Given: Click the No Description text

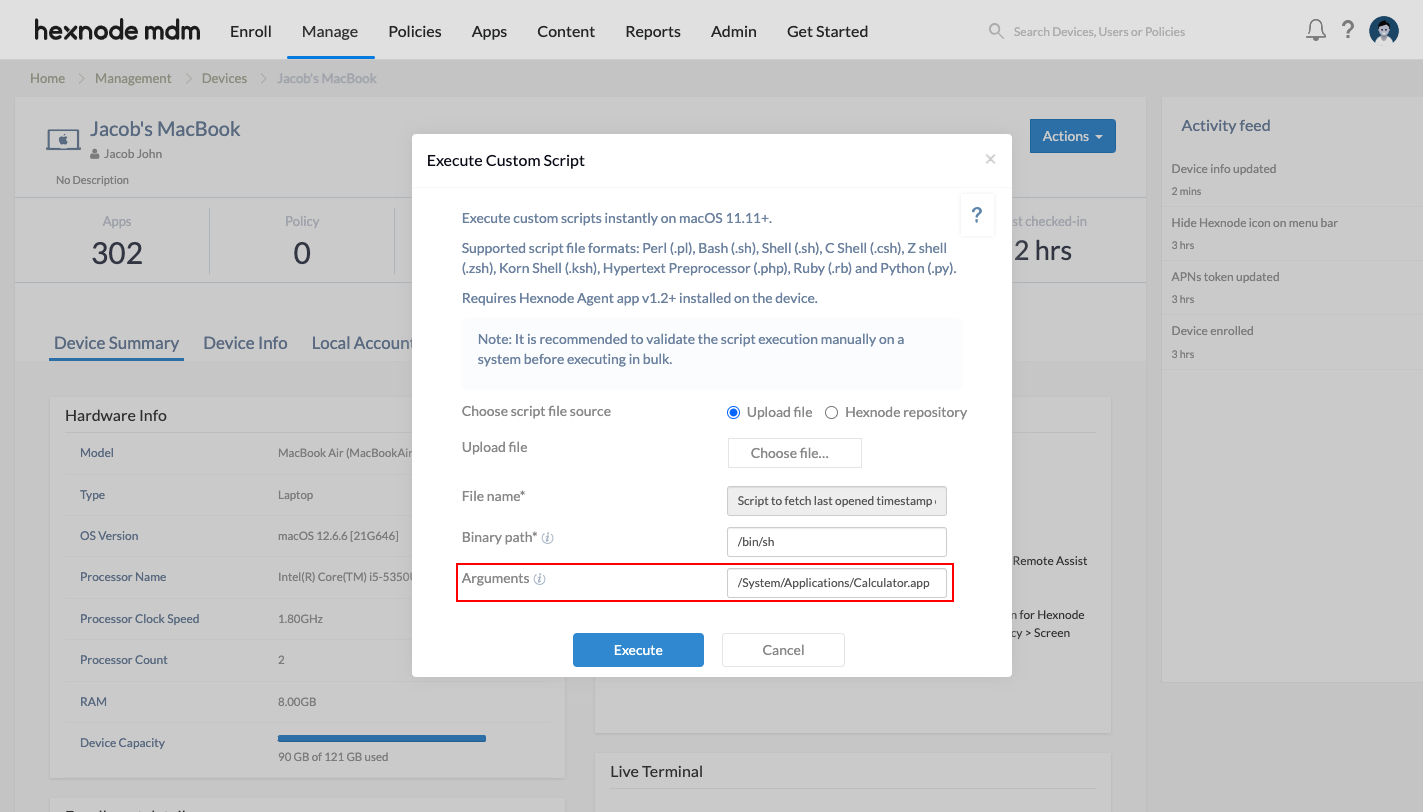Looking at the screenshot, I should (x=92, y=180).
